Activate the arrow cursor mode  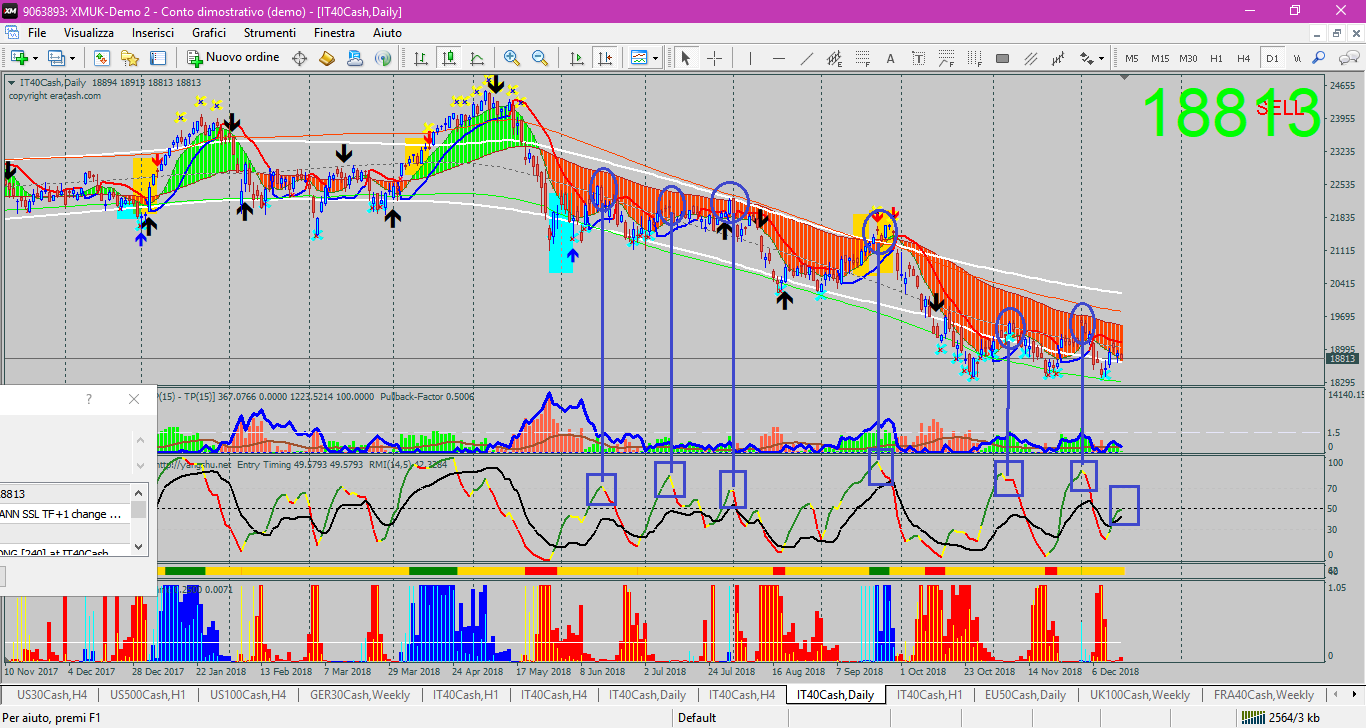686,57
